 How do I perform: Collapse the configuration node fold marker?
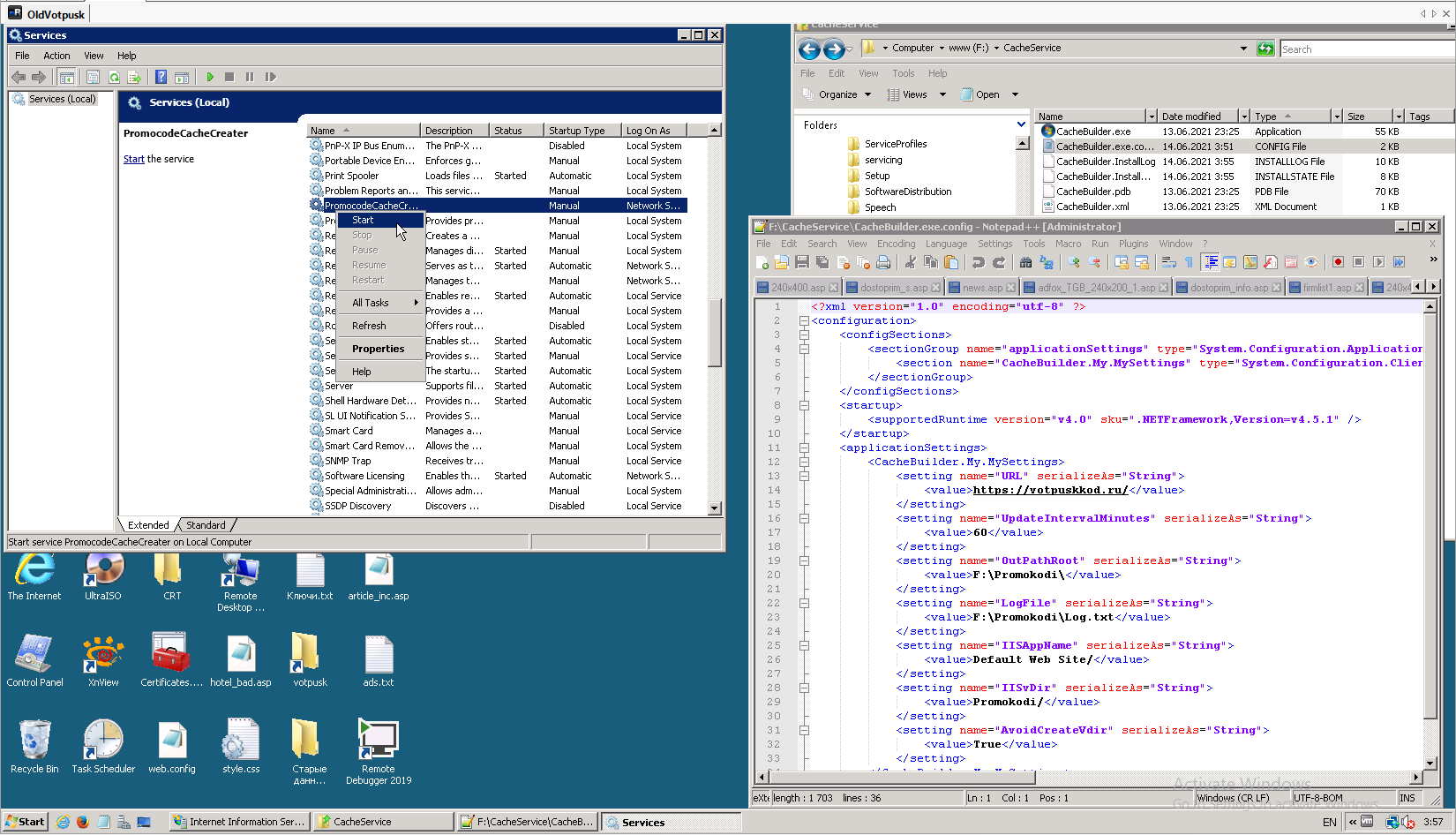[x=804, y=321]
